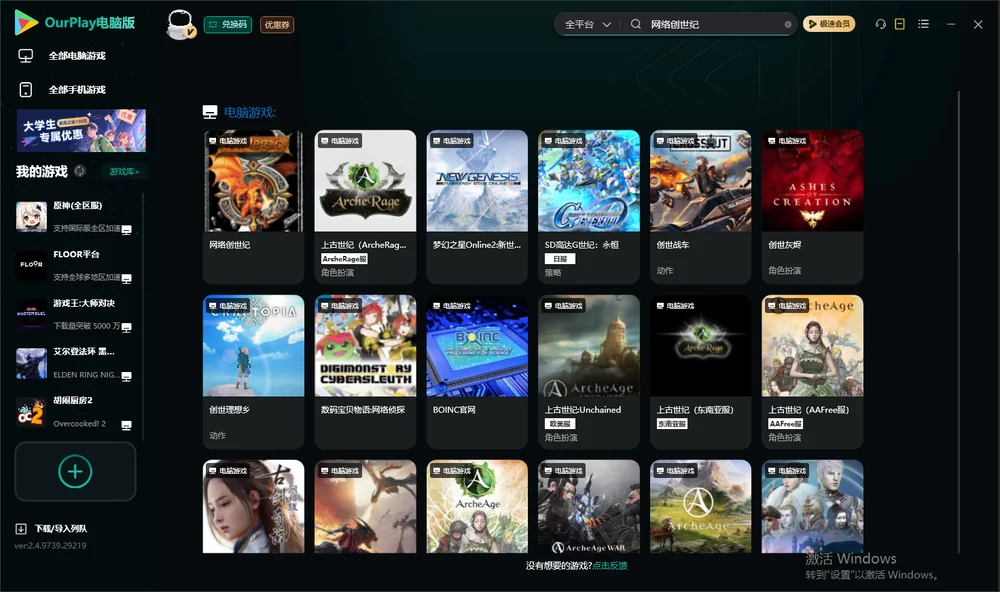Click the 点击反馈 feedback link
This screenshot has width=1000, height=592.
point(610,565)
